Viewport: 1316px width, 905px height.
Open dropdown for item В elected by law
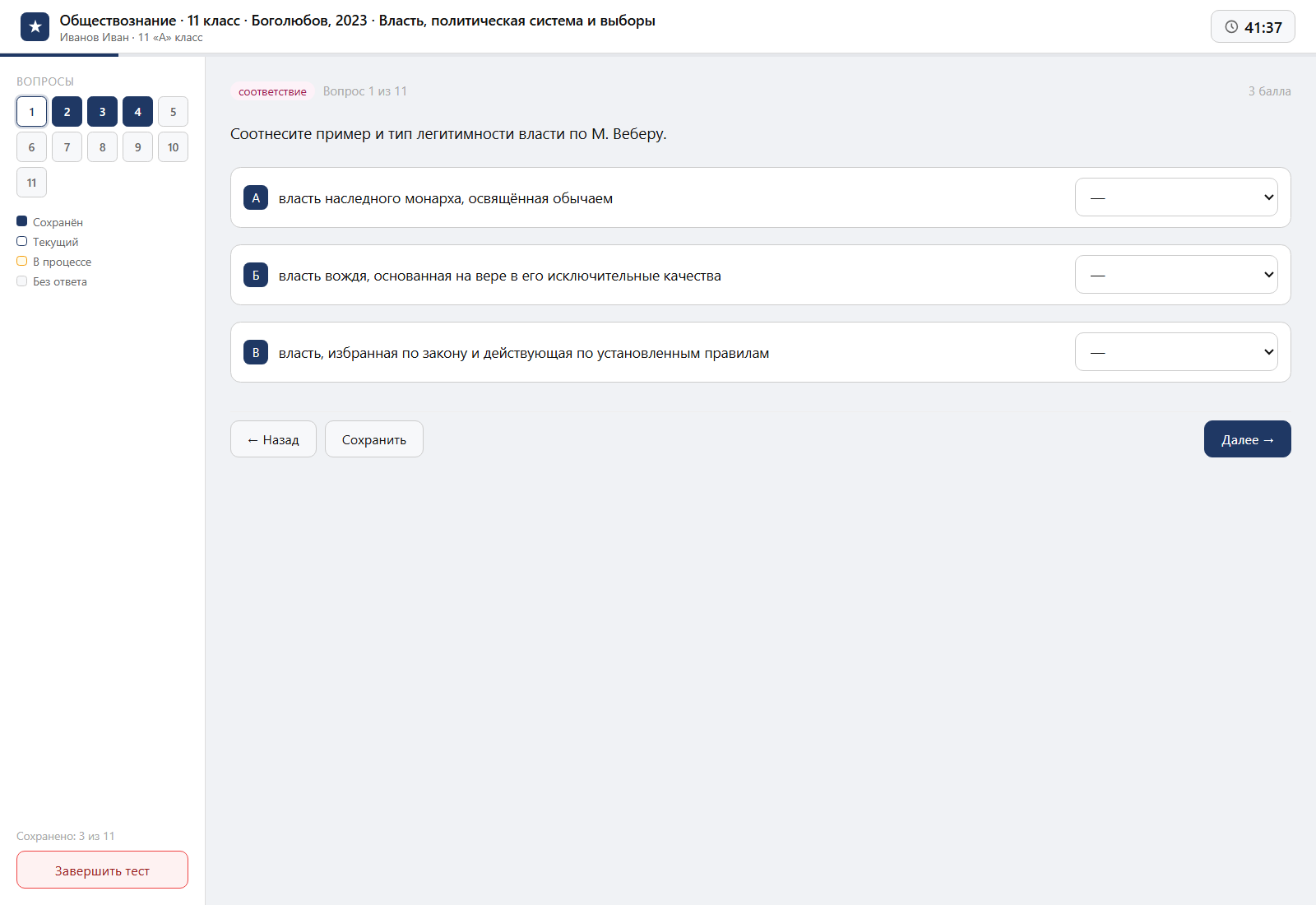pos(1176,352)
